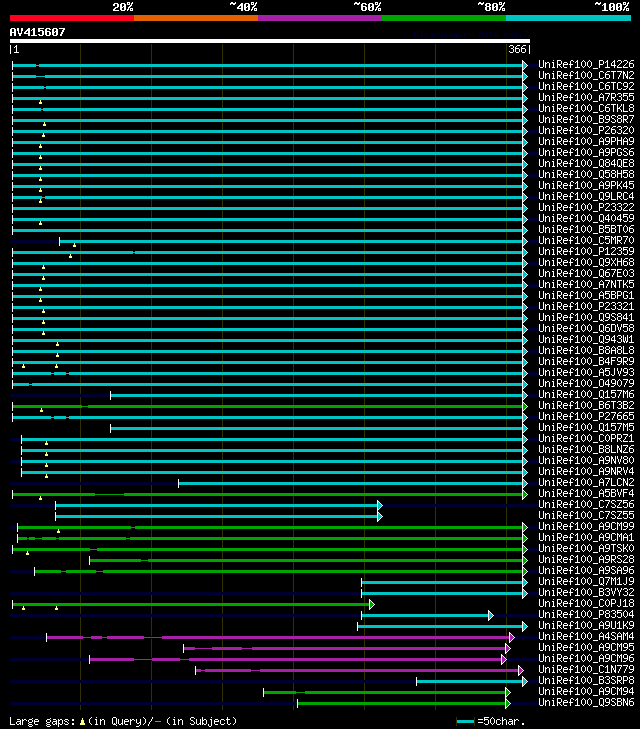Click the UniRef100_A9CM94 label
The width and height of the screenshot is (640, 729).
pyautogui.click(x=586, y=692)
